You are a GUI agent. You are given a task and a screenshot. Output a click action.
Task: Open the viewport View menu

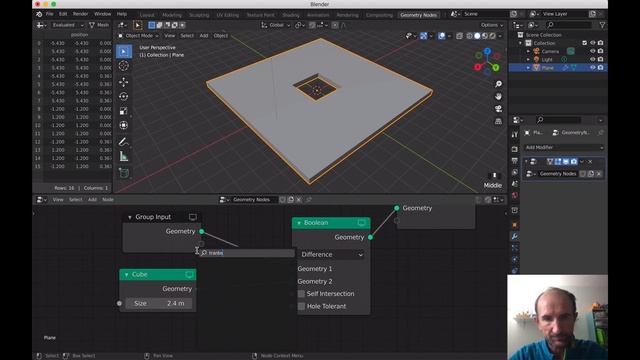pos(169,36)
